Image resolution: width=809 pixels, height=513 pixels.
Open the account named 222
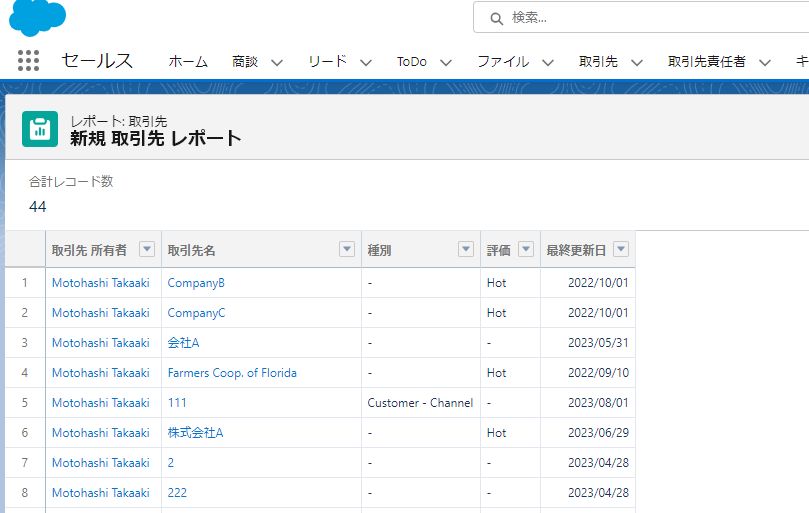pyautogui.click(x=177, y=492)
